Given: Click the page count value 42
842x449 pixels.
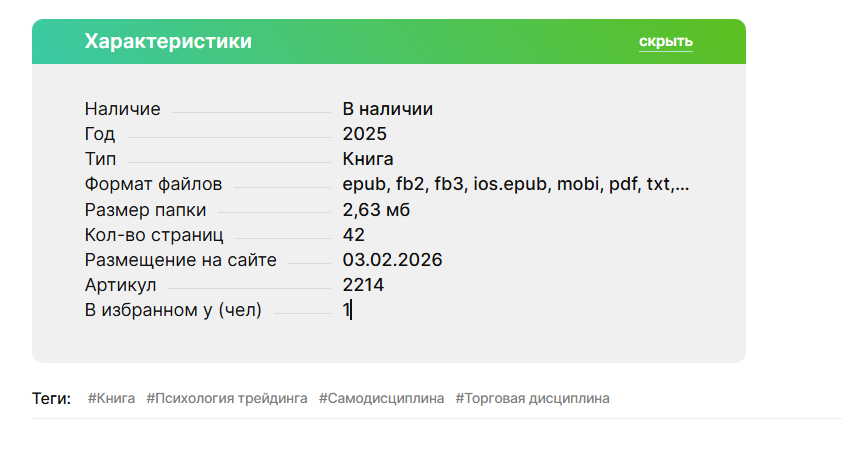Looking at the screenshot, I should 353,235.
